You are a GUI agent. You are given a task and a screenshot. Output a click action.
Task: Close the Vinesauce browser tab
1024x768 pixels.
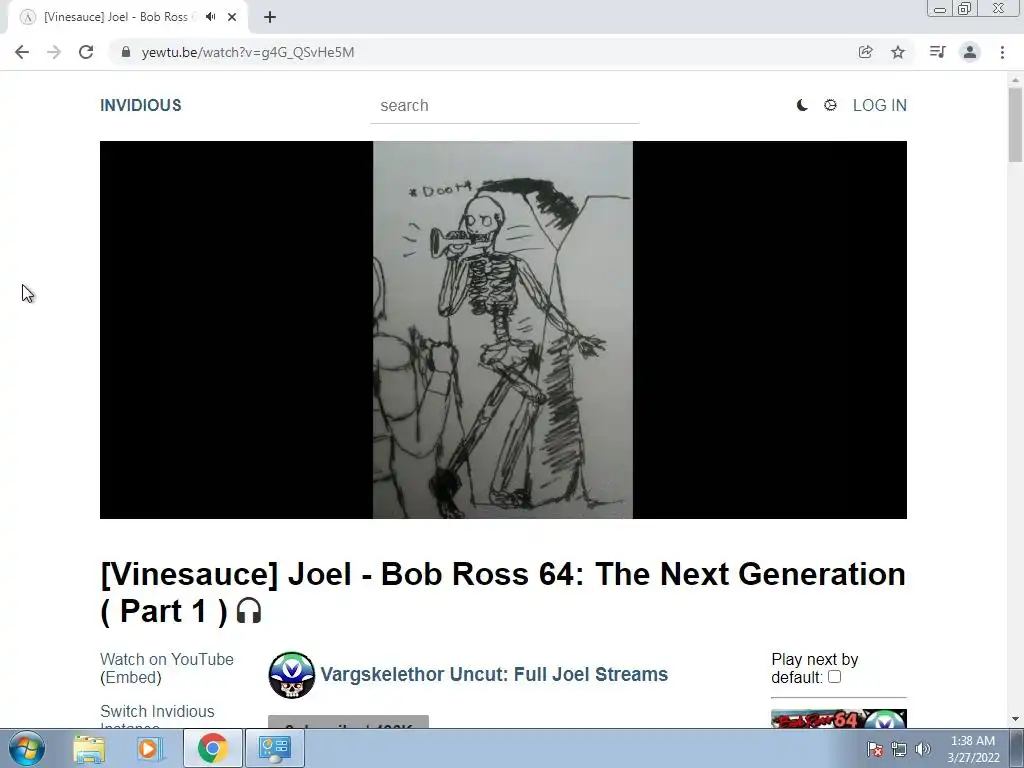pos(232,17)
